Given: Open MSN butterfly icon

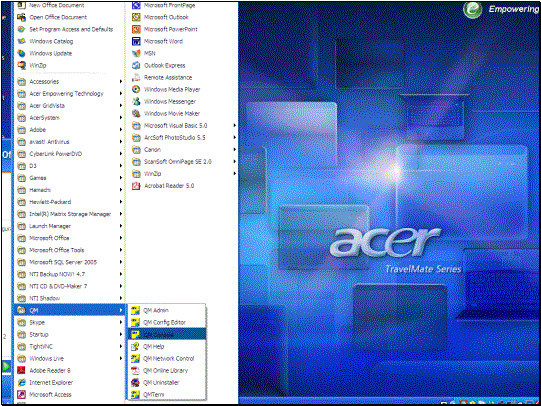Looking at the screenshot, I should pyautogui.click(x=136, y=53).
